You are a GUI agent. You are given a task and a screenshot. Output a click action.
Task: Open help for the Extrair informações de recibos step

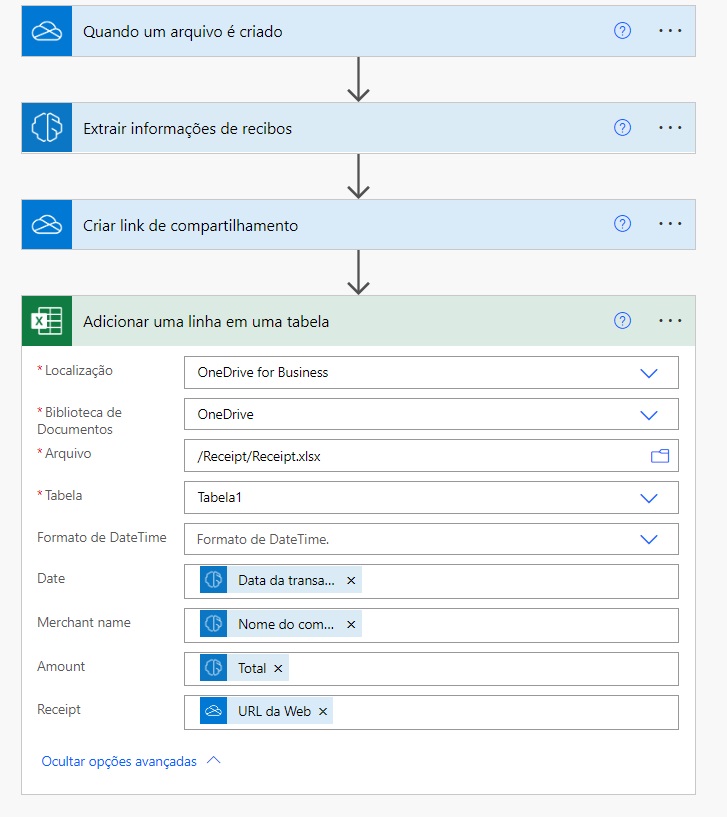pos(622,128)
